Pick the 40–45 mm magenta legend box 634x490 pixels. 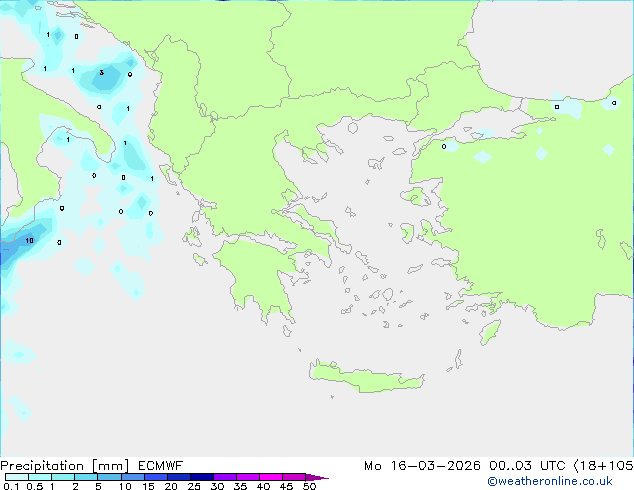271,477
